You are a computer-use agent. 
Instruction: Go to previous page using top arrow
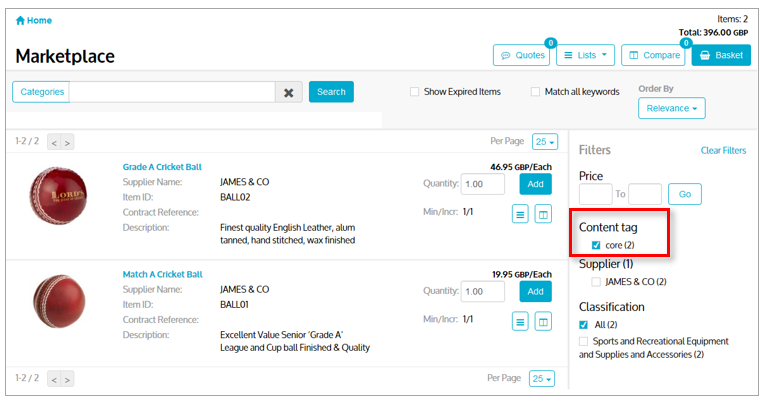(54, 143)
